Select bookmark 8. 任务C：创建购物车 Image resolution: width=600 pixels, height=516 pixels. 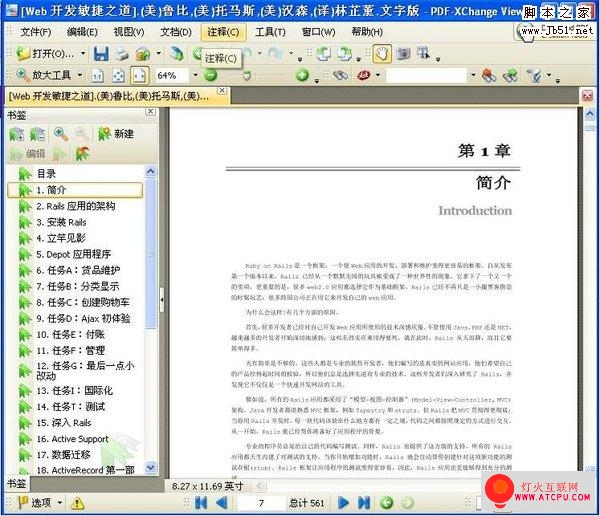[x=83, y=302]
